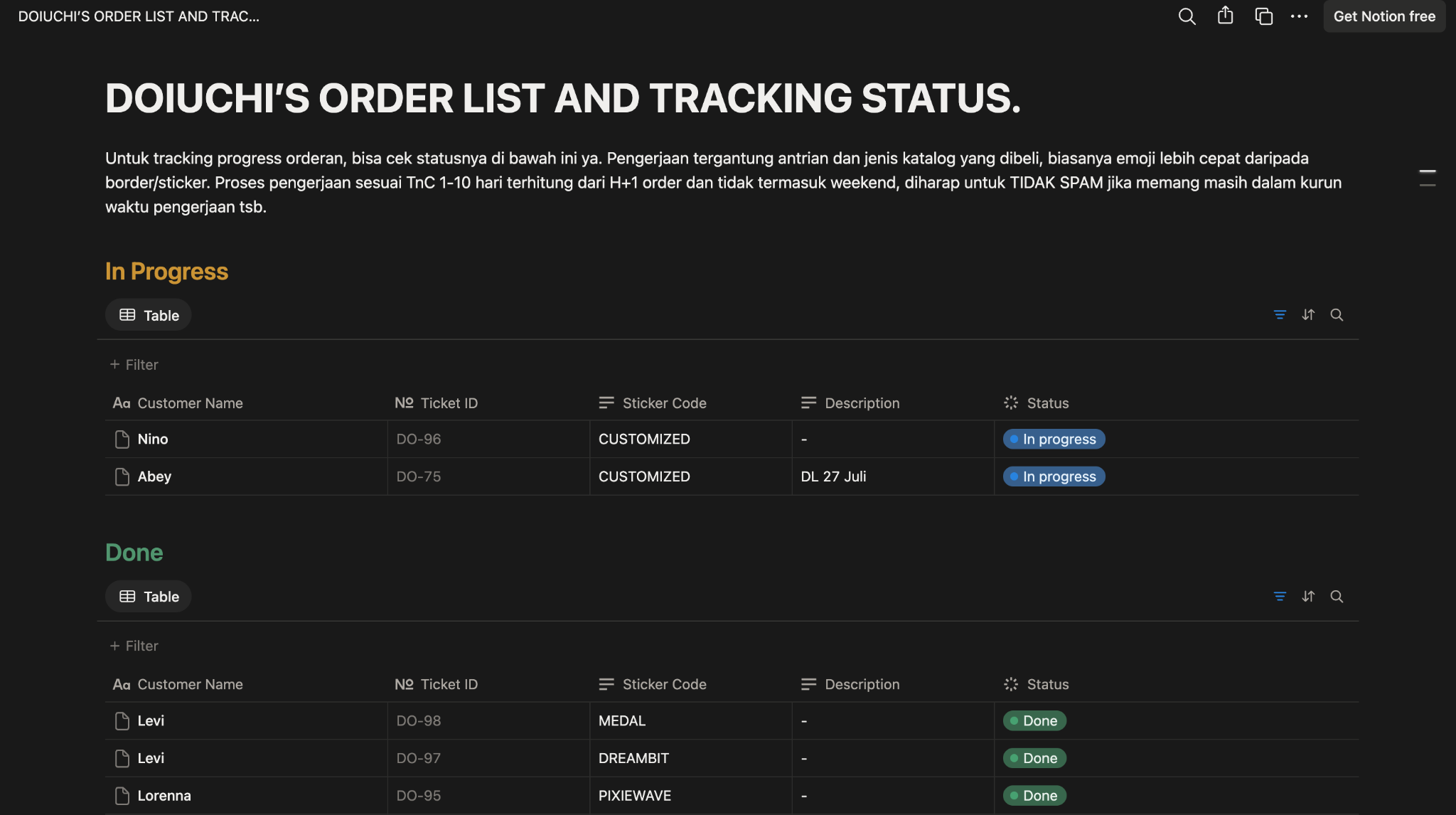Click search icon in In Progress table toolbar

[1337, 314]
